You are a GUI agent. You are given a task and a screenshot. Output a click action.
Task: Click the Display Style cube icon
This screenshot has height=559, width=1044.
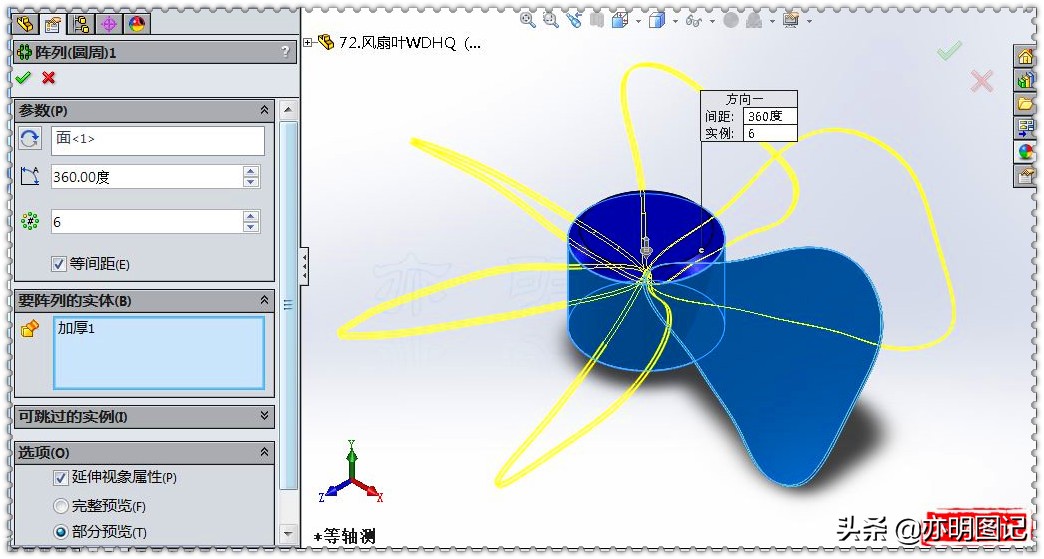tap(656, 21)
